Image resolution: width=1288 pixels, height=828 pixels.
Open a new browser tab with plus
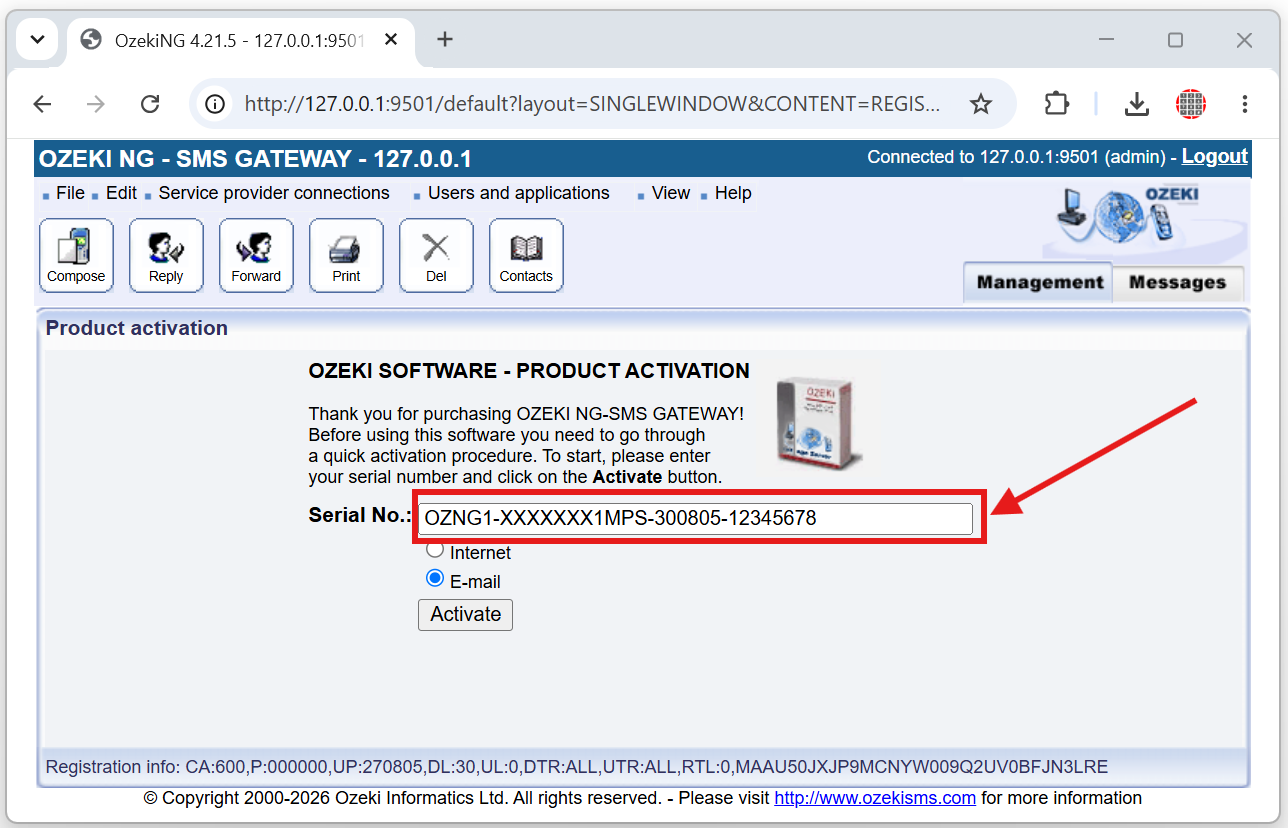click(445, 39)
